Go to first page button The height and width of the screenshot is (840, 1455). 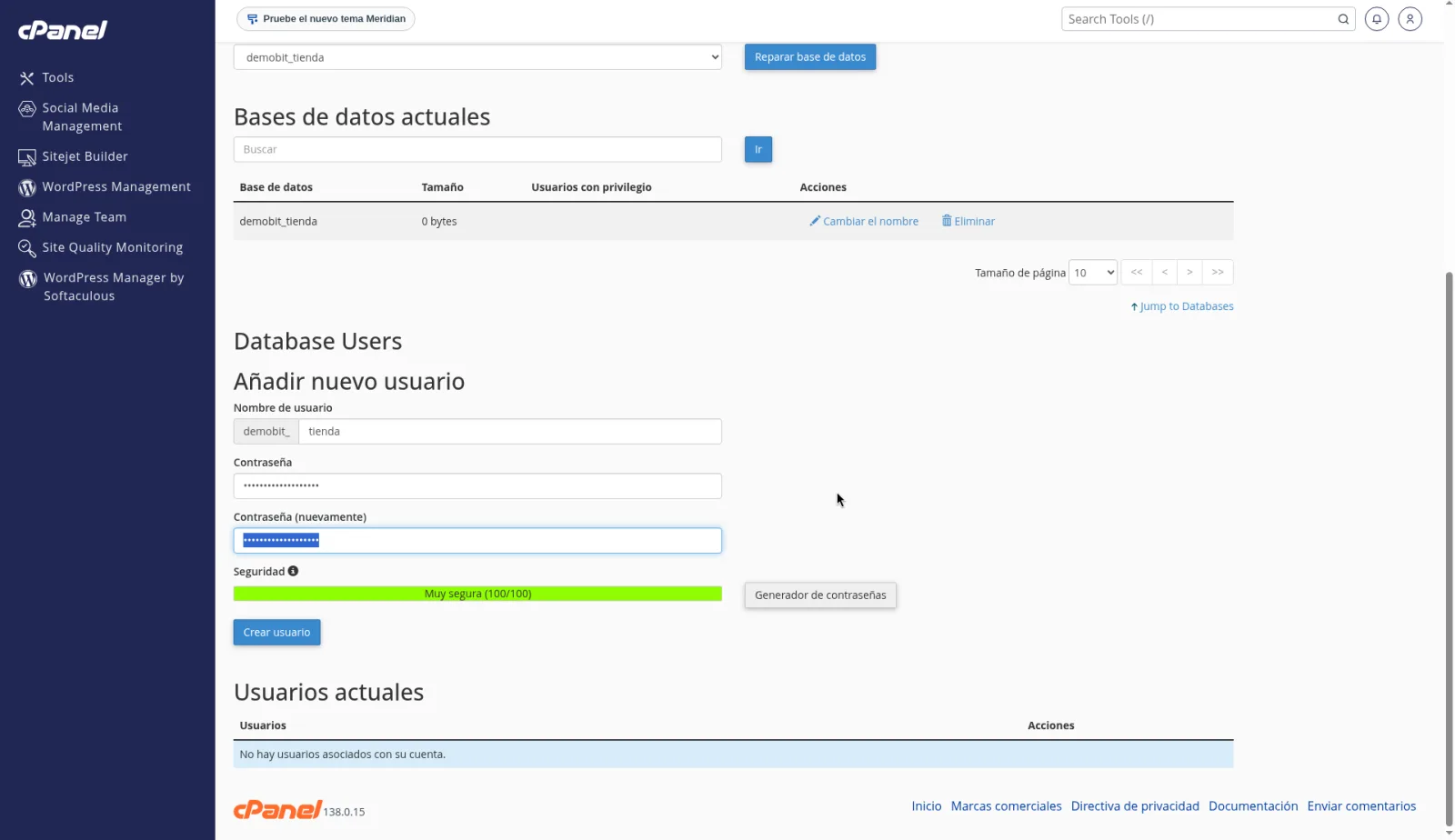click(1137, 273)
